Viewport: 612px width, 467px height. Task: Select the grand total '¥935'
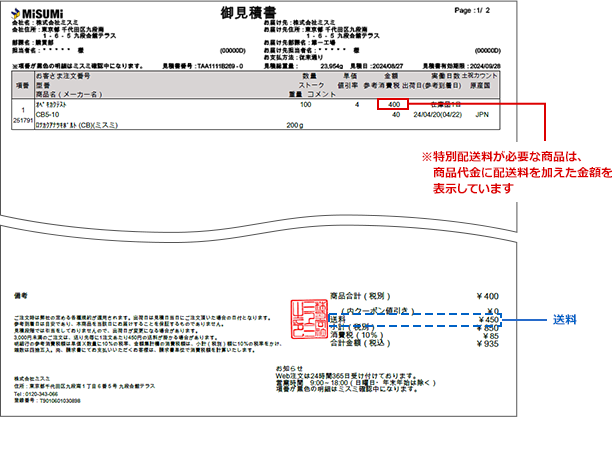487,344
